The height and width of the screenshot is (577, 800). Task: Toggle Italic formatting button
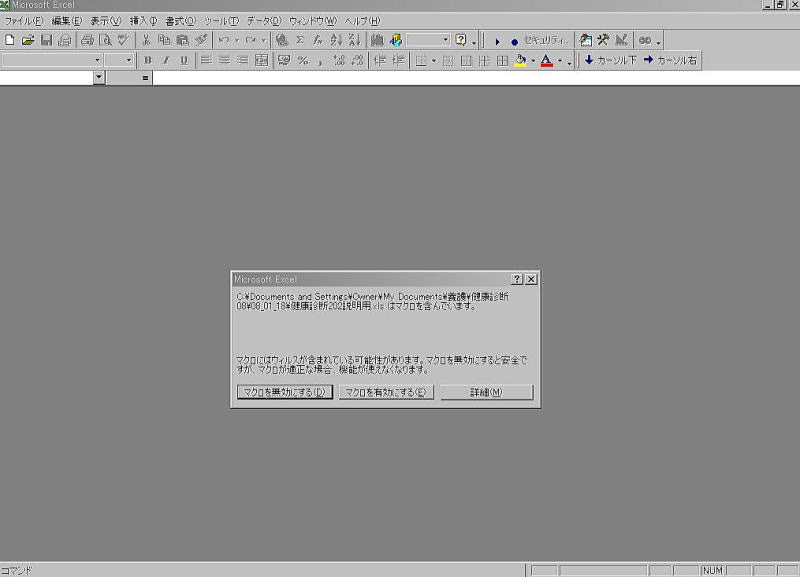point(166,60)
